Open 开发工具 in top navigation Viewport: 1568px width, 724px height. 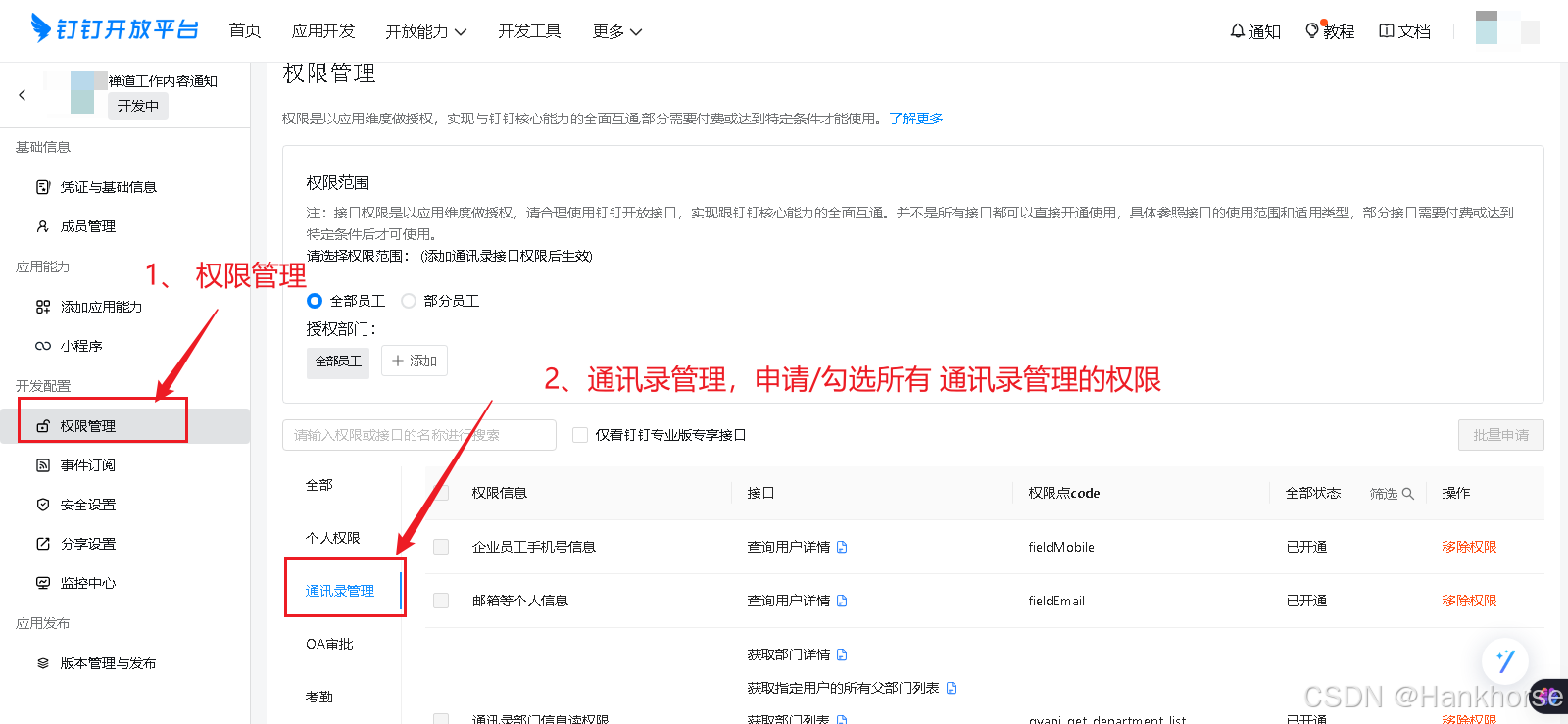pos(529,31)
